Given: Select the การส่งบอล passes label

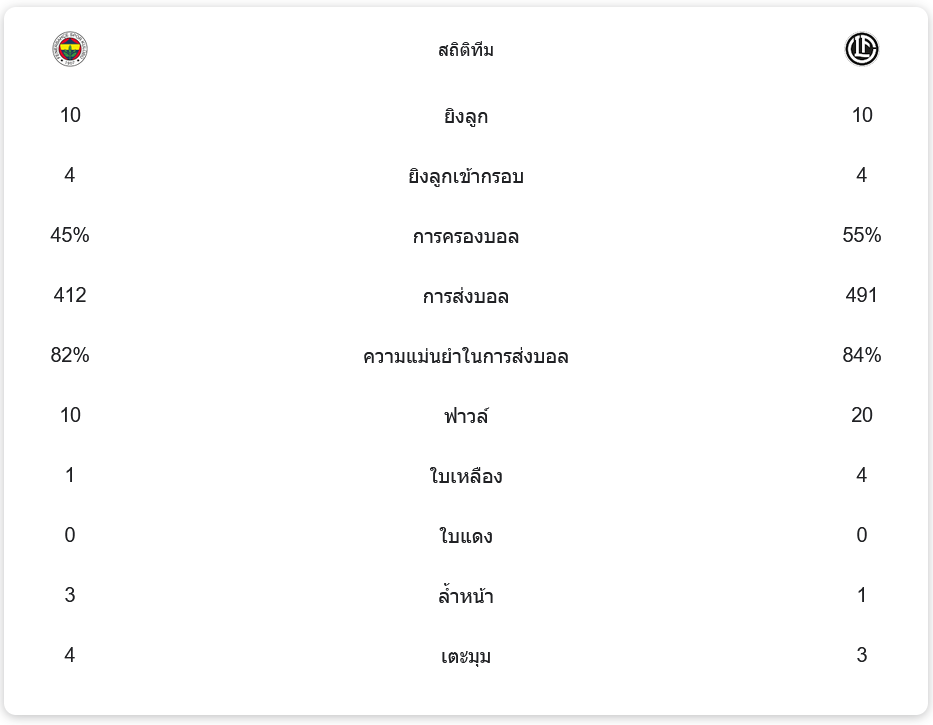Looking at the screenshot, I should 466,296.
